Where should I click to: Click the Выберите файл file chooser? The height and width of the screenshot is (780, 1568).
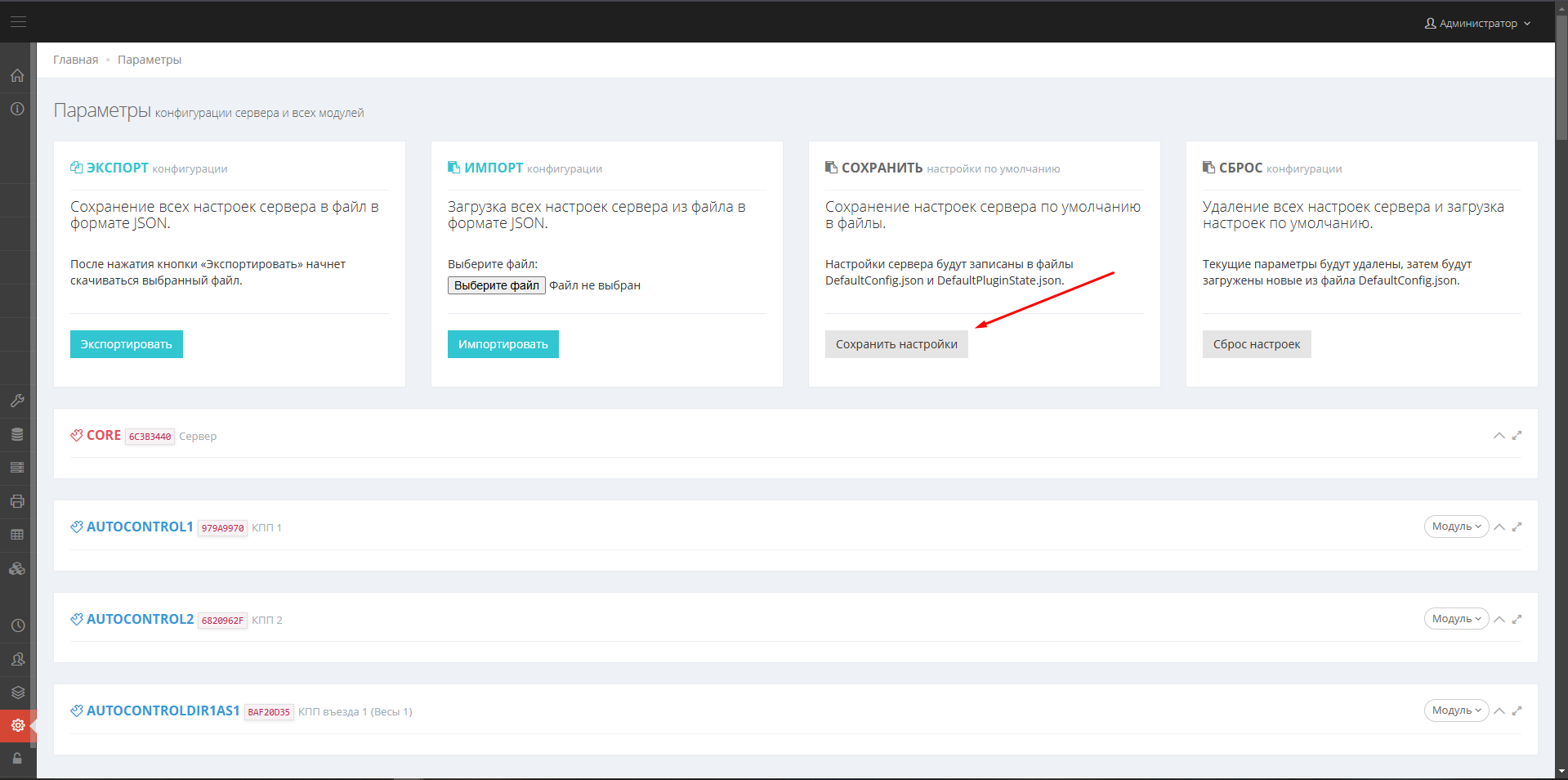[x=496, y=285]
